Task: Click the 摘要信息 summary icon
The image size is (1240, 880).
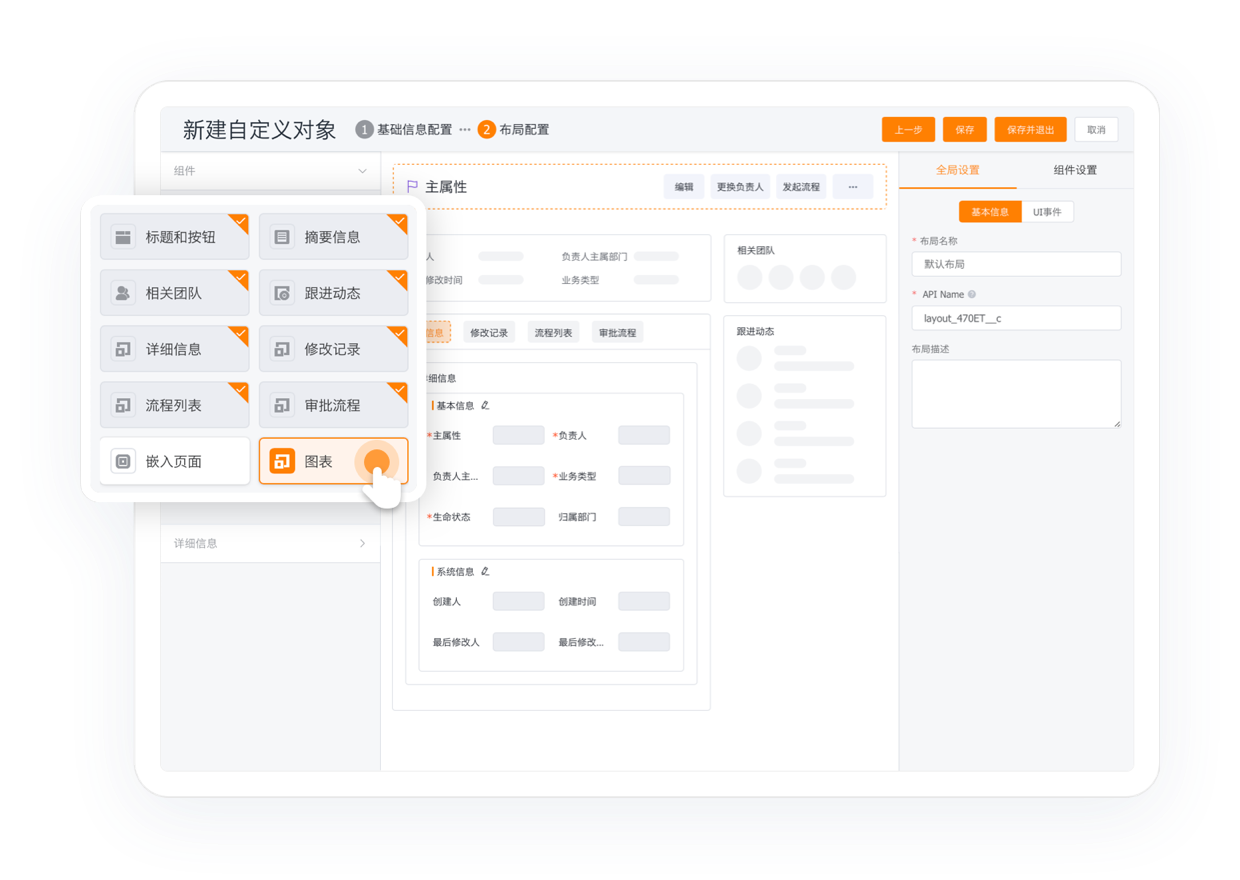Action: 282,237
